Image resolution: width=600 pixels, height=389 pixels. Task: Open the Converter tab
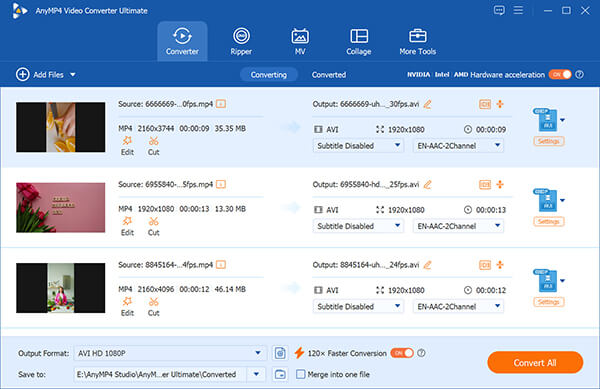point(182,41)
